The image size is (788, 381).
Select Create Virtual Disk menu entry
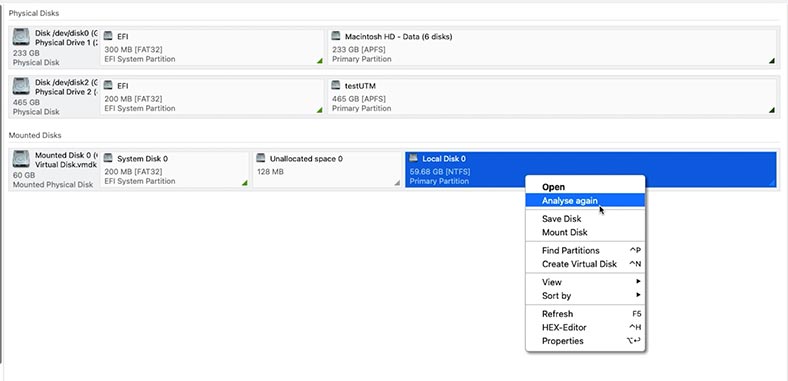[x=585, y=264]
